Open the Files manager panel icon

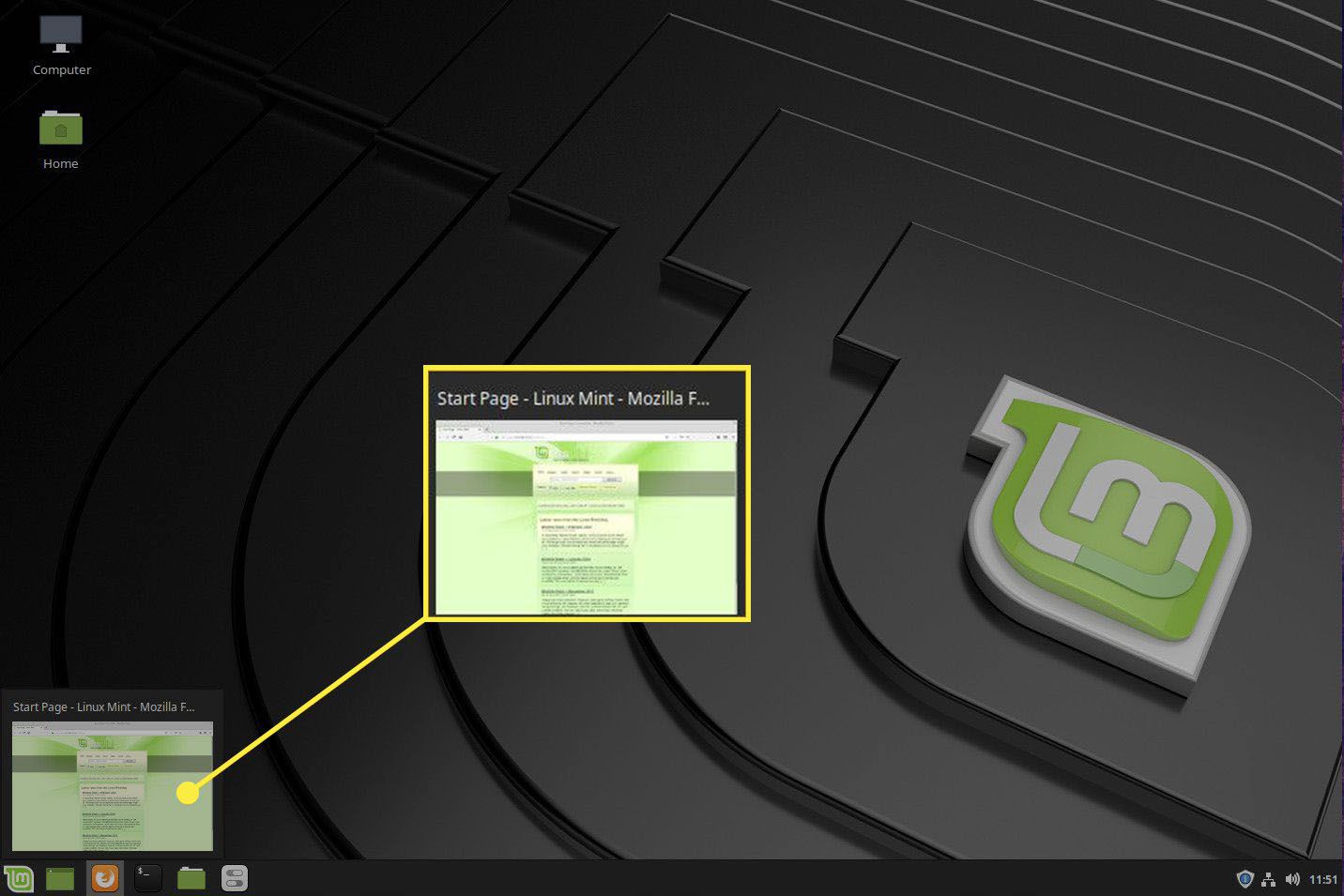[x=191, y=878]
